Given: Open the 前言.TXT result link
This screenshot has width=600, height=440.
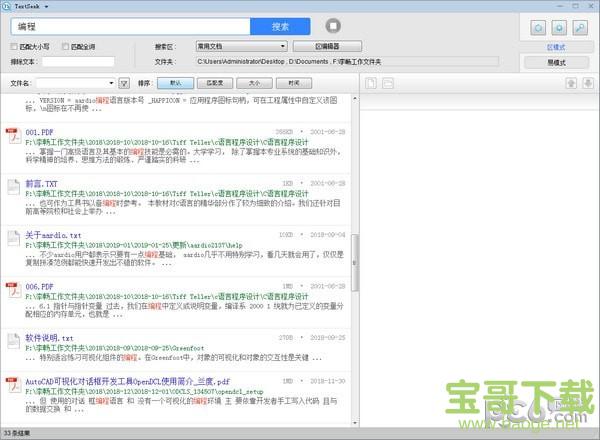Looking at the screenshot, I should coord(41,184).
